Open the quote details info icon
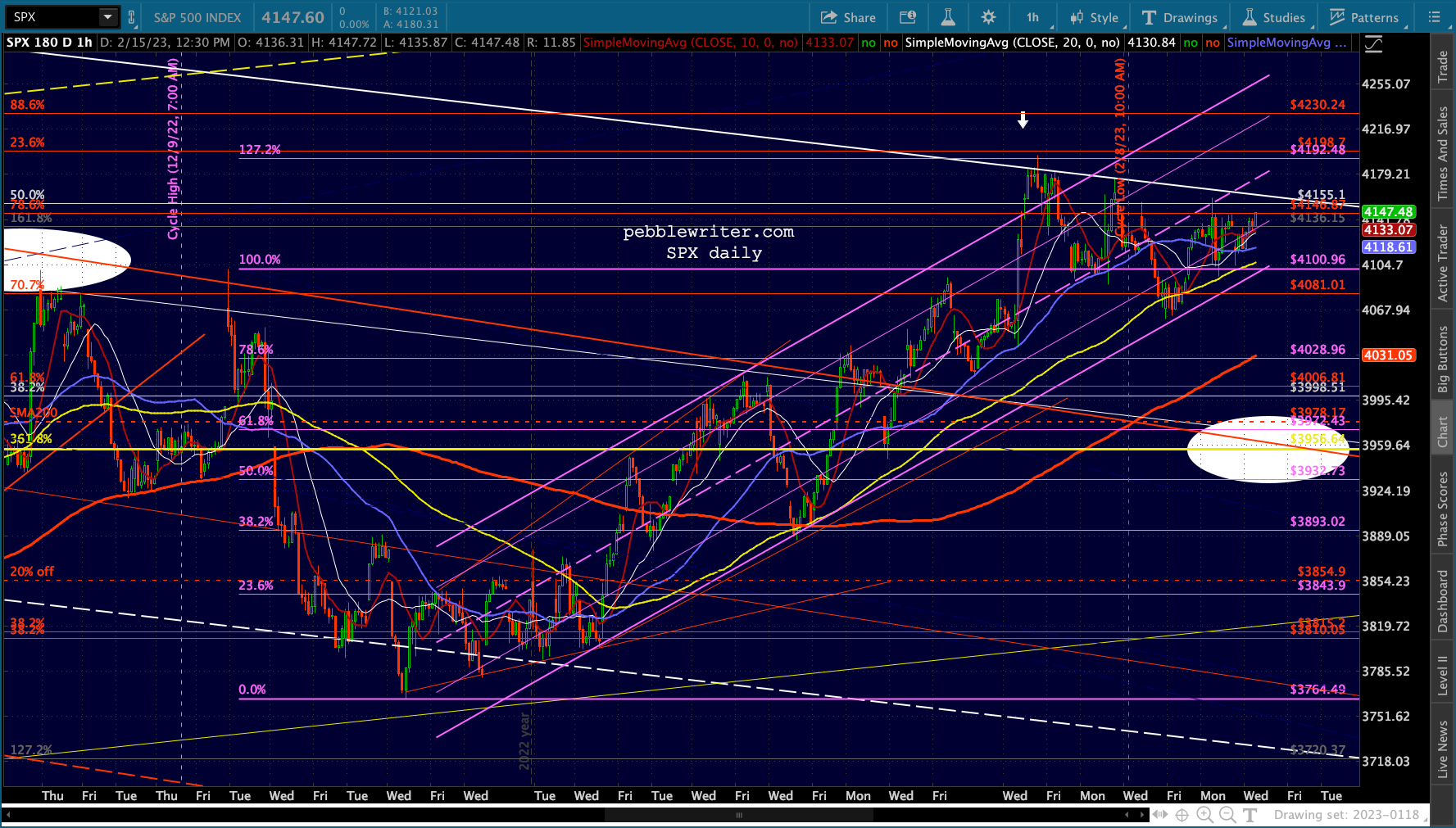 click(908, 17)
